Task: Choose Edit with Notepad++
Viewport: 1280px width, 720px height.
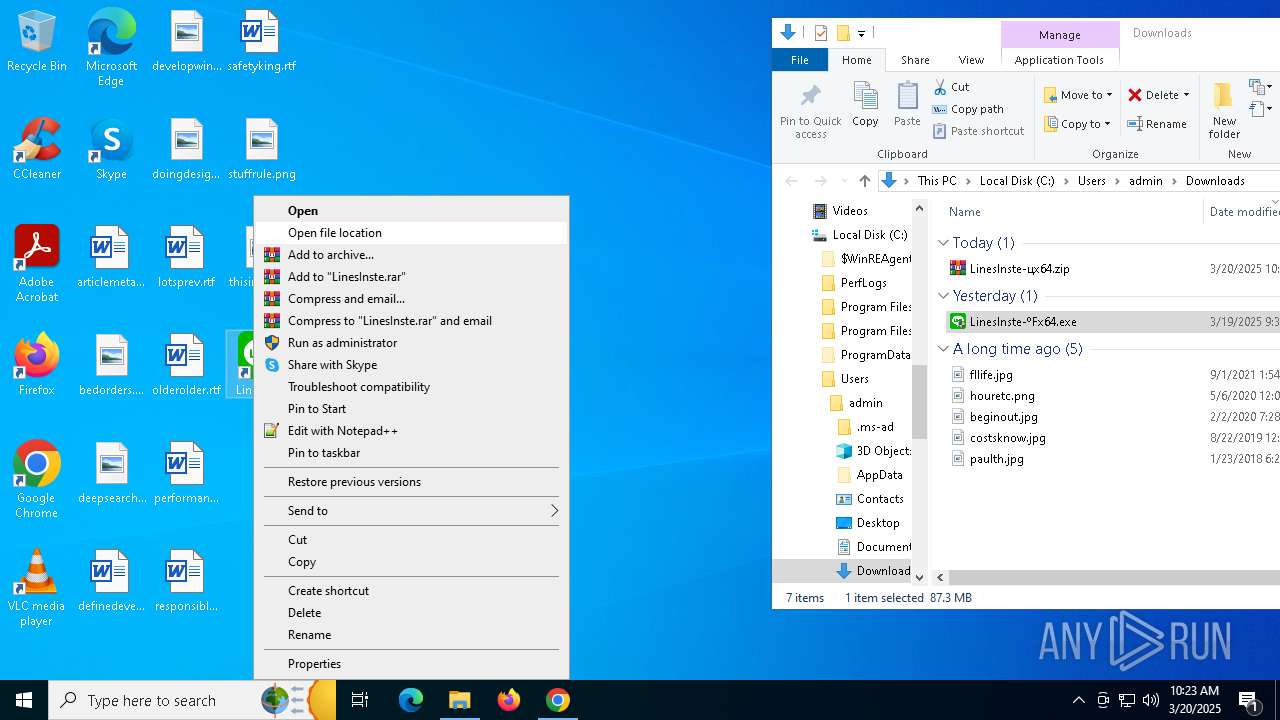Action: click(x=411, y=431)
